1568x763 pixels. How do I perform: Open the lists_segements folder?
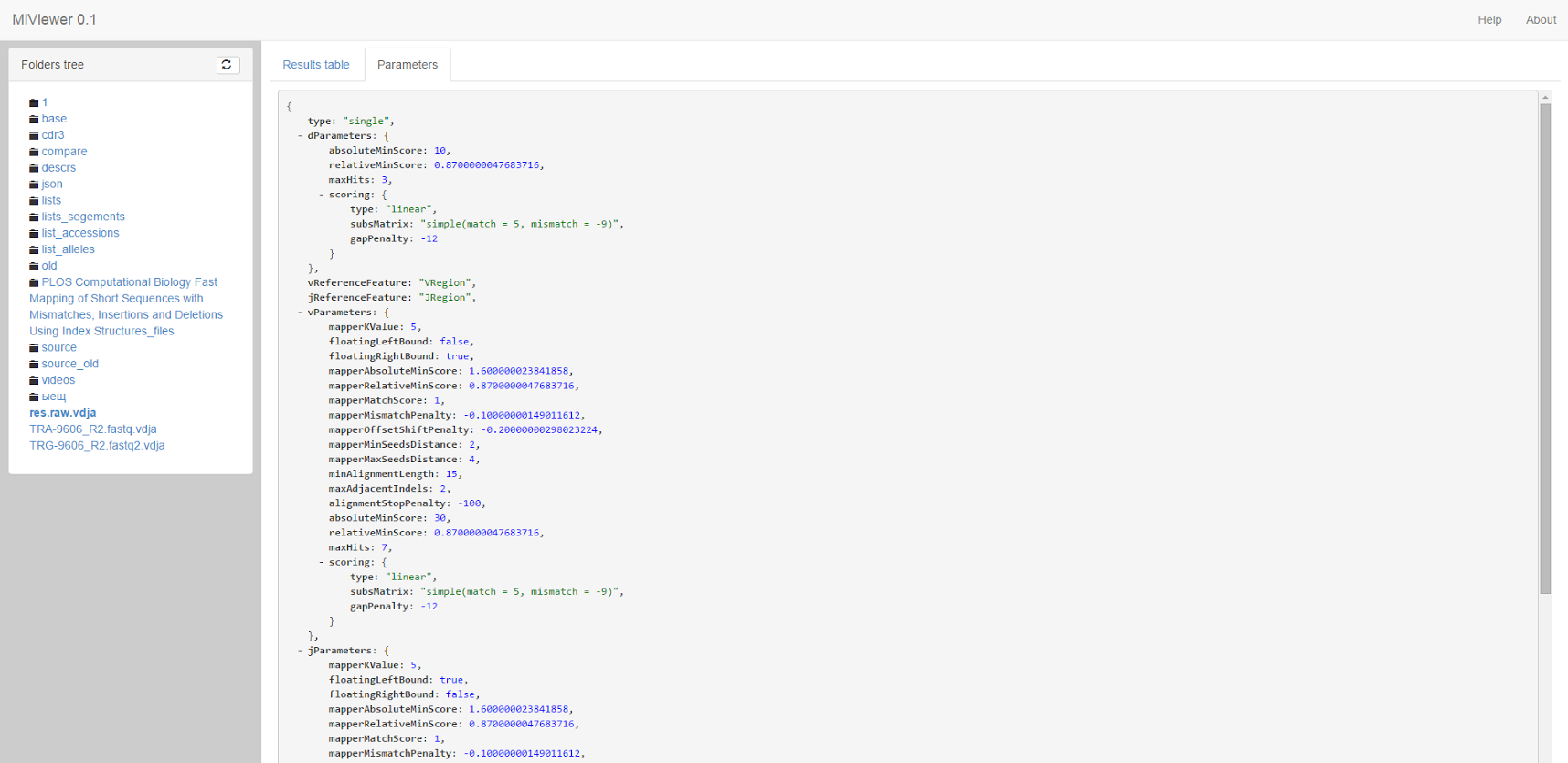(x=83, y=217)
